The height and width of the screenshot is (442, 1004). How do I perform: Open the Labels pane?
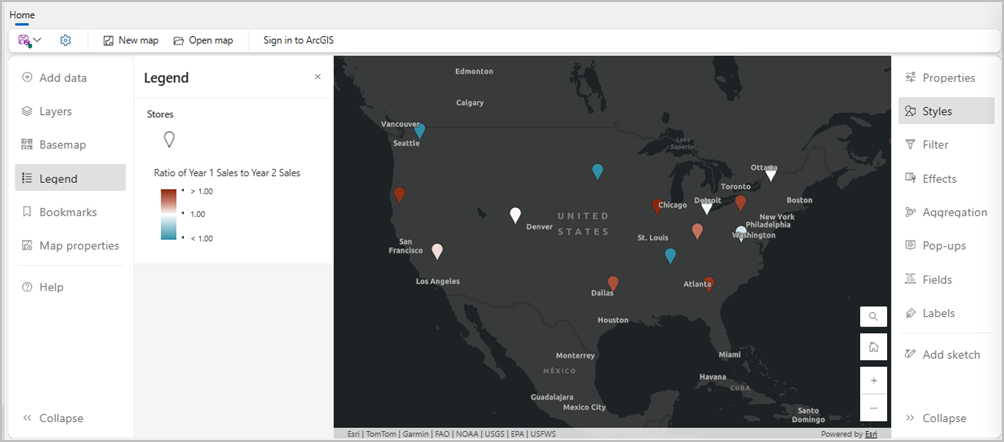946,313
